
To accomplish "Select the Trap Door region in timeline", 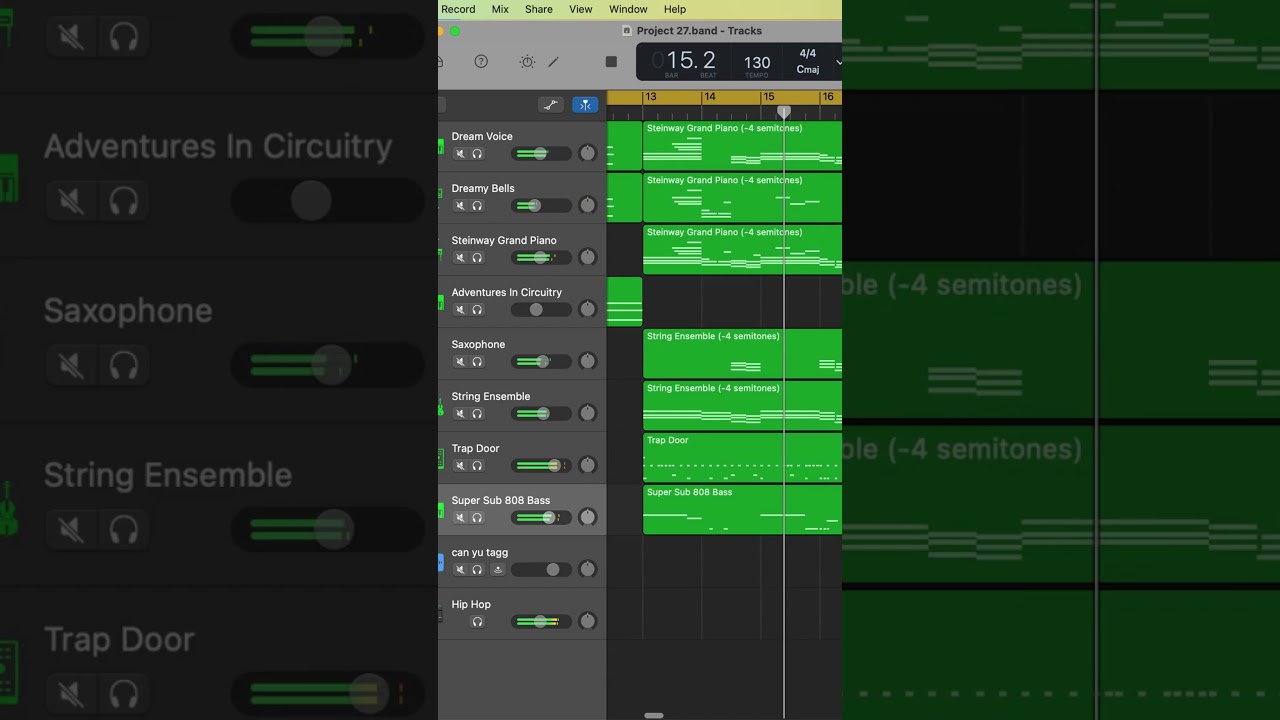I will pyautogui.click(x=742, y=458).
